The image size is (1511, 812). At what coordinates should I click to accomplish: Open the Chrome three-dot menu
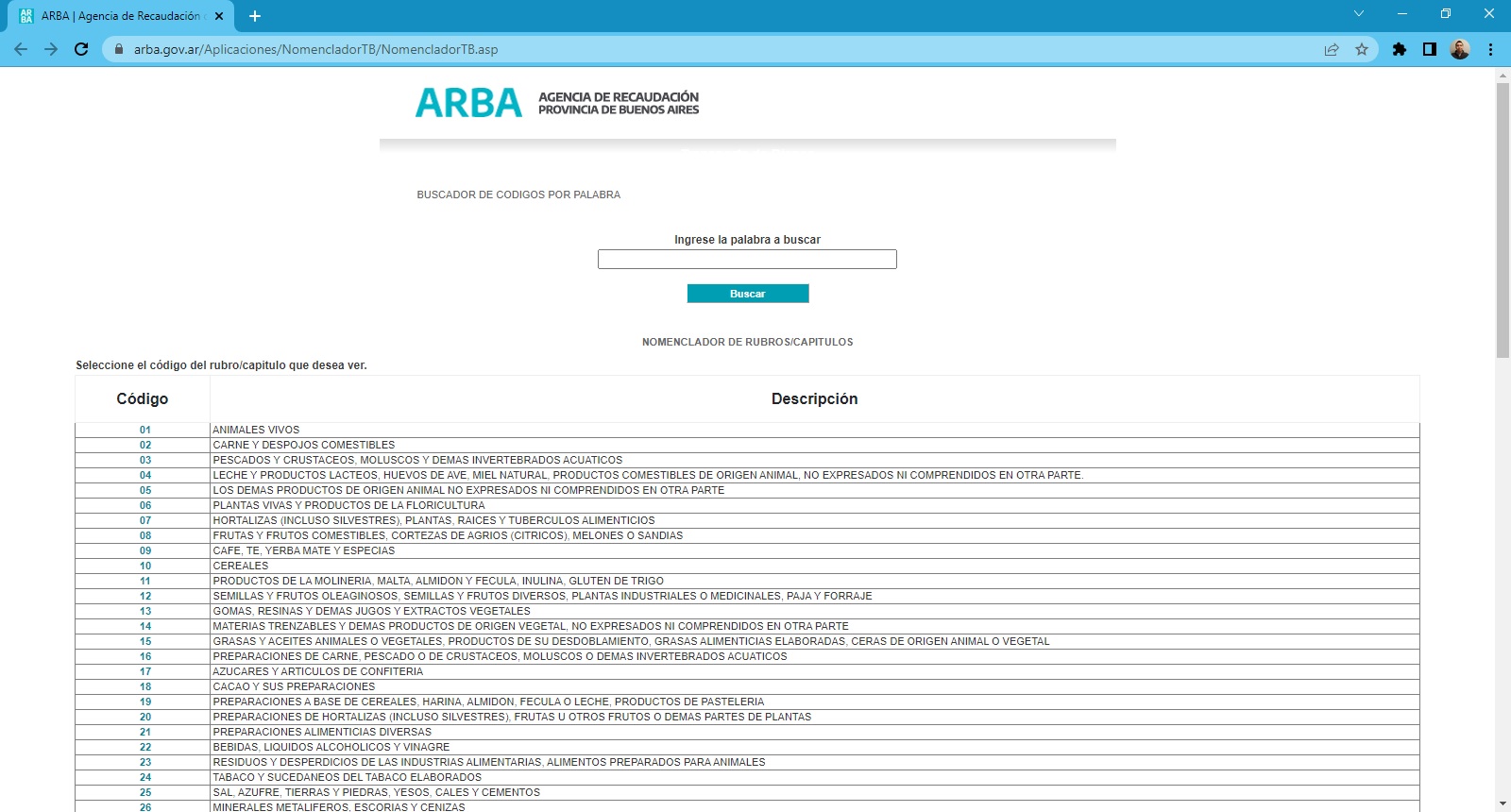coord(1490,49)
